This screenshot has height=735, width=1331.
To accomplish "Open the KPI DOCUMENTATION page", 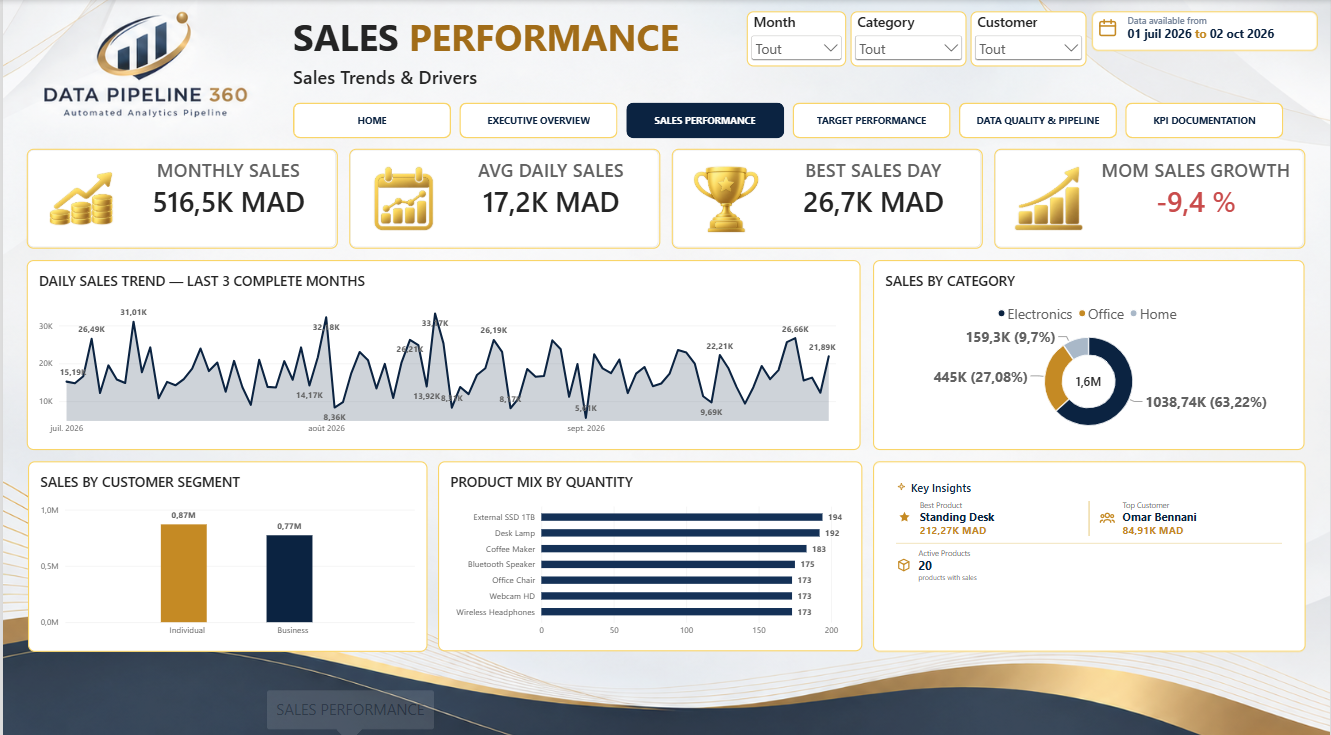I will pyautogui.click(x=1204, y=120).
